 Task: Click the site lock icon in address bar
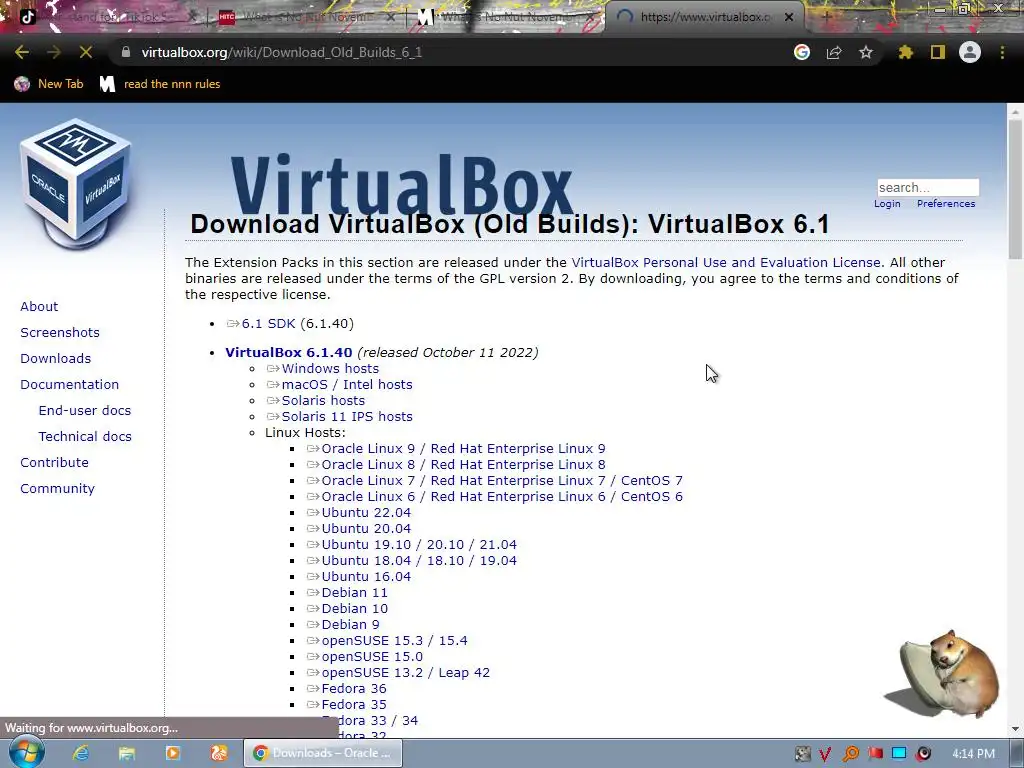[126, 52]
